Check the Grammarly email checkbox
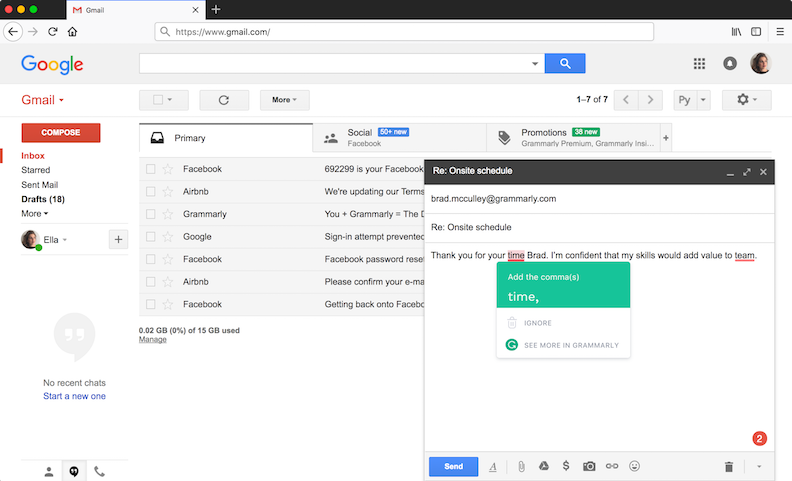Viewport: 792px width, 481px height. (x=151, y=214)
